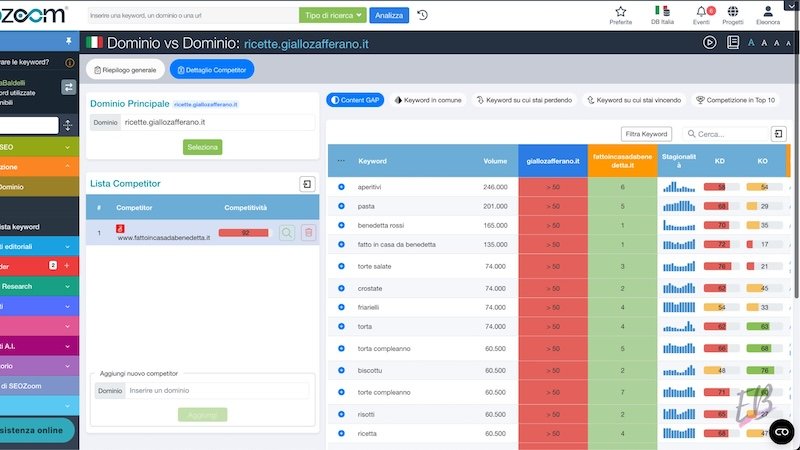
Task: Select Competizione in Top 10 tab
Action: [x=736, y=100]
